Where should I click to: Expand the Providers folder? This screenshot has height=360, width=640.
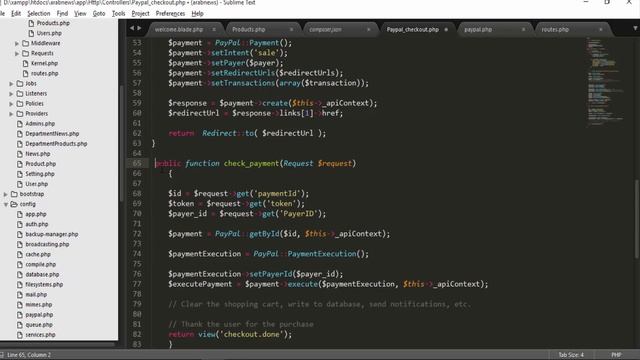(11, 114)
